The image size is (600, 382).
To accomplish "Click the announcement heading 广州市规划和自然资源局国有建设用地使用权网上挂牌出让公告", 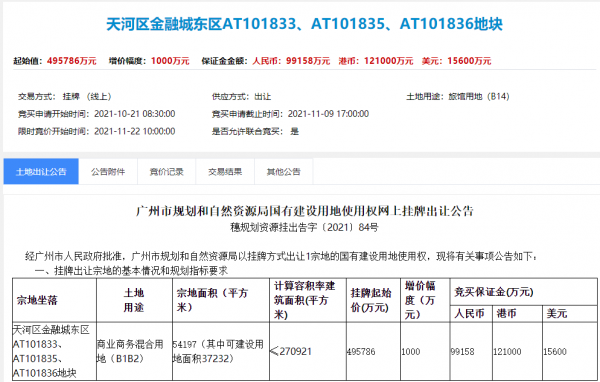I will point(305,211).
